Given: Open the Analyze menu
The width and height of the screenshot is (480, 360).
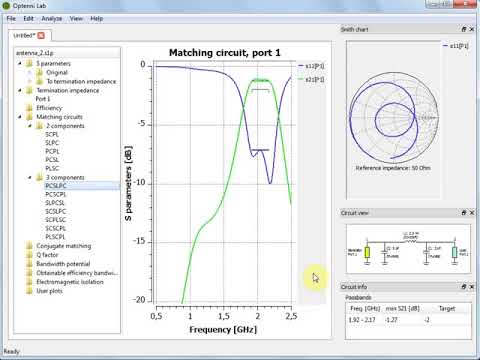Looking at the screenshot, I should coord(52,19).
